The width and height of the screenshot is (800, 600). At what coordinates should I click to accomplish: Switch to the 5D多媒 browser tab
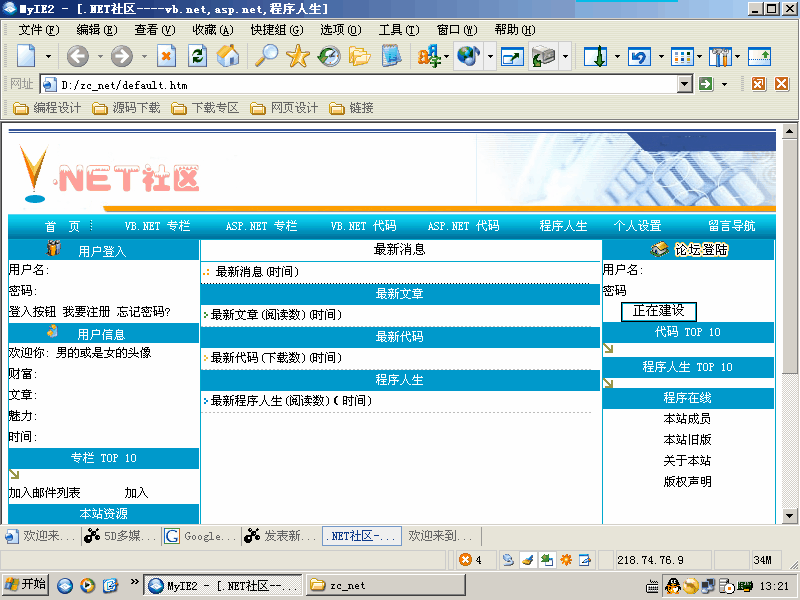click(121, 536)
